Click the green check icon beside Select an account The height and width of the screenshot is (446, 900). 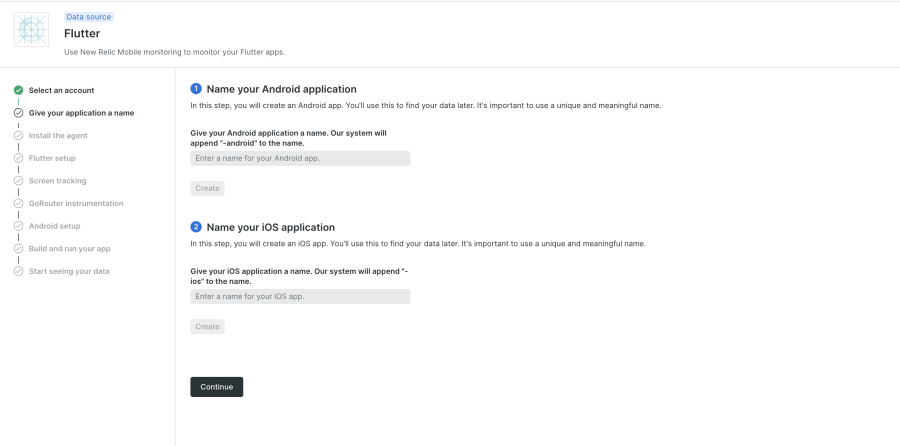tap(18, 90)
